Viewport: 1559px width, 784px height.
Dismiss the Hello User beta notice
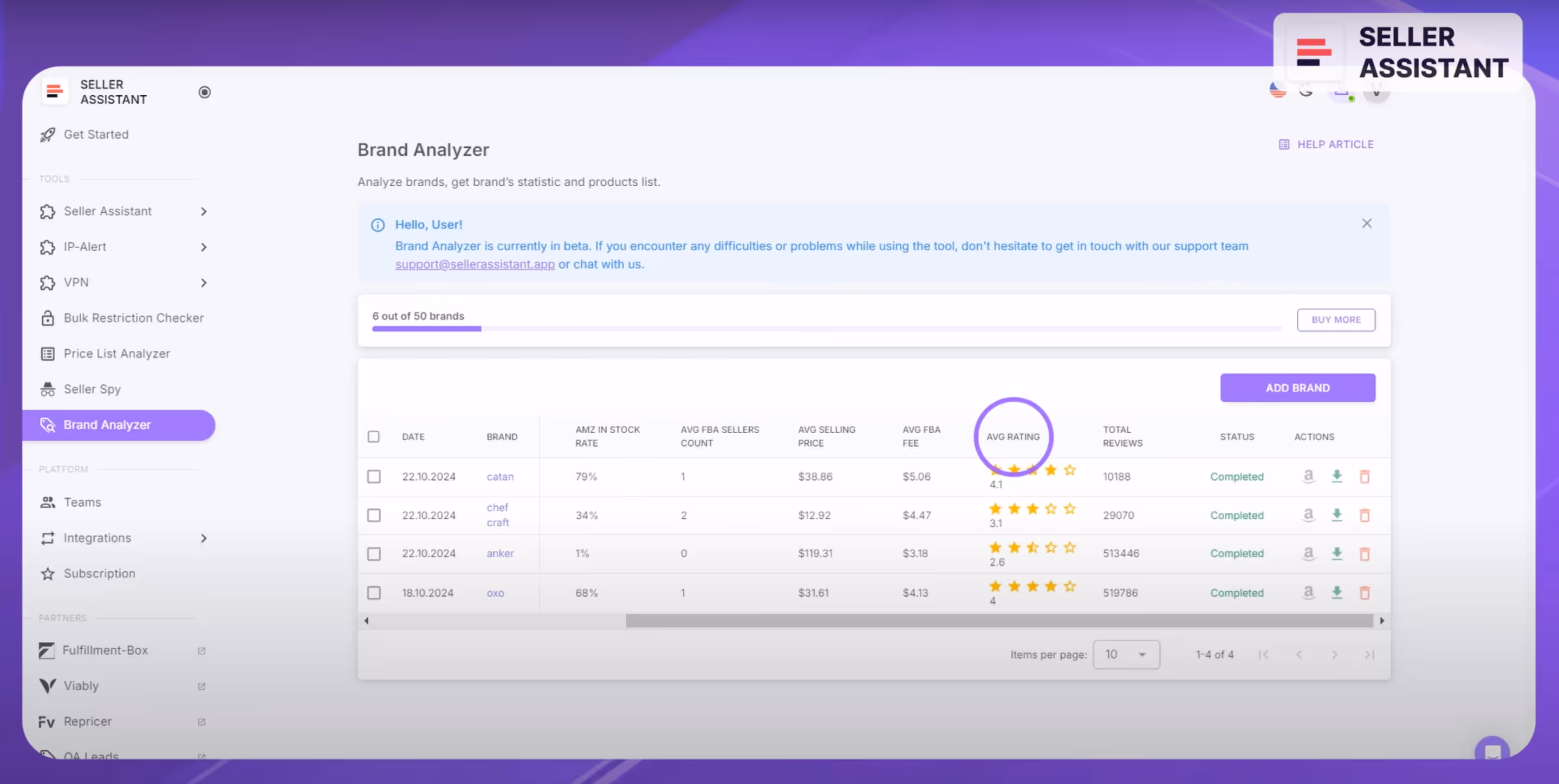pyautogui.click(x=1367, y=223)
